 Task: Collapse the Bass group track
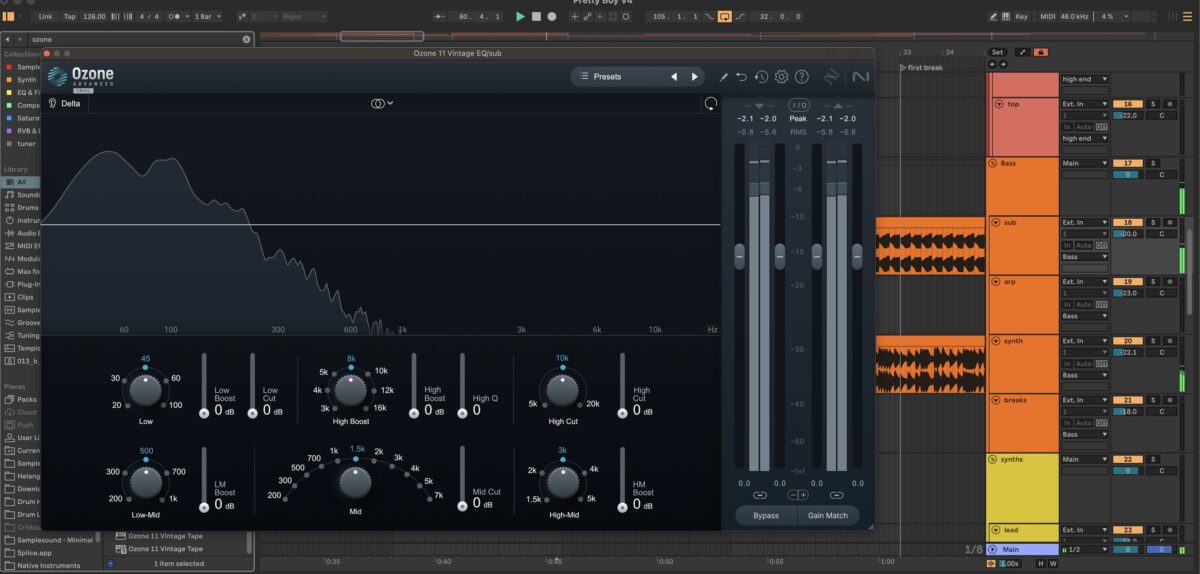click(x=993, y=163)
